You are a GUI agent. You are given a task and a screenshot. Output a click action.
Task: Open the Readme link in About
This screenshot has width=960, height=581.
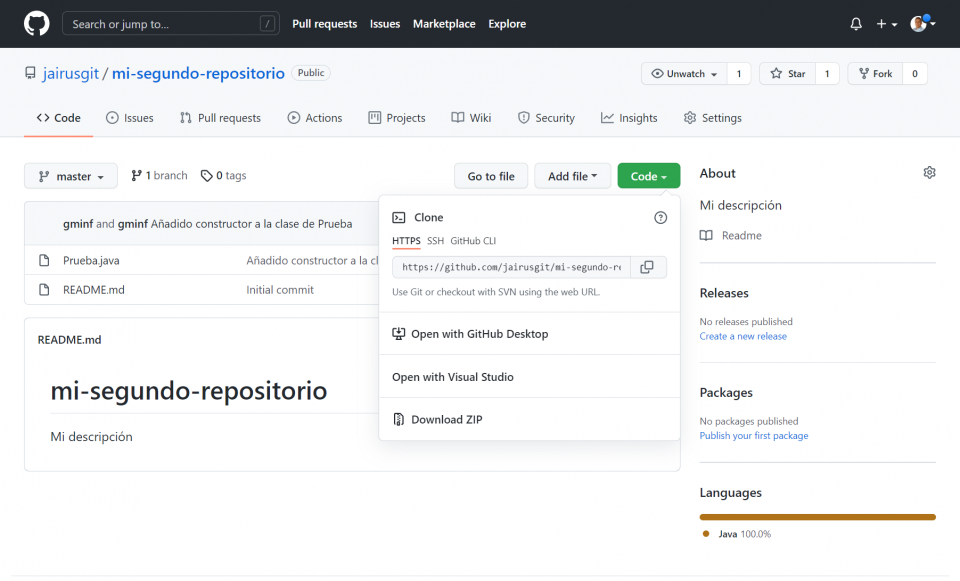pos(741,236)
